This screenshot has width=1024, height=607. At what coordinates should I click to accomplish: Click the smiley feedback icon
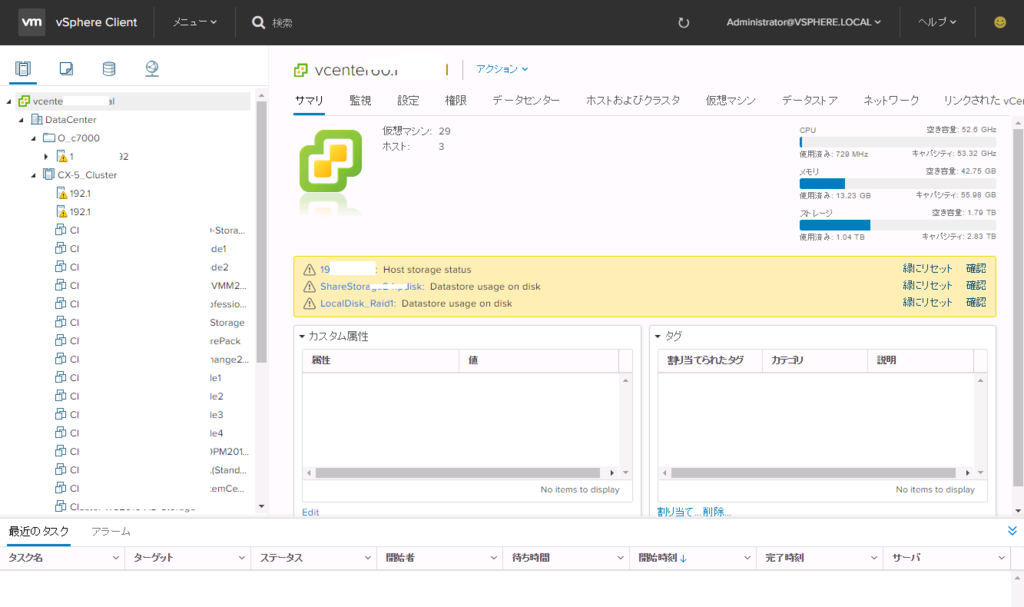click(x=1000, y=22)
